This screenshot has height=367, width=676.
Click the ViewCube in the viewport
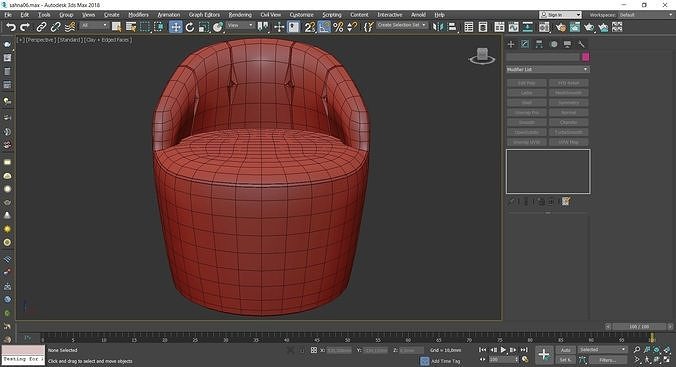(482, 56)
